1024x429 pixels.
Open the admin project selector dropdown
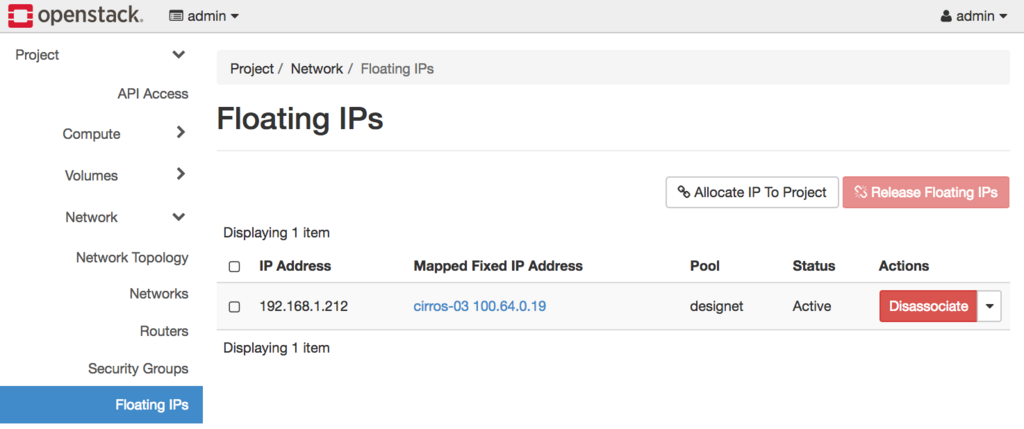204,16
